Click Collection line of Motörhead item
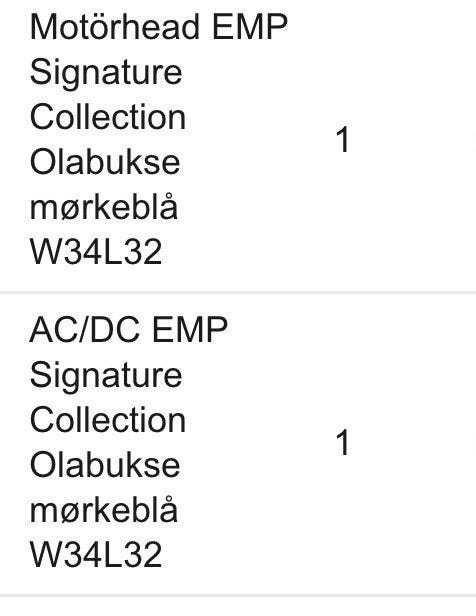This screenshot has height=616, width=476. (108, 117)
